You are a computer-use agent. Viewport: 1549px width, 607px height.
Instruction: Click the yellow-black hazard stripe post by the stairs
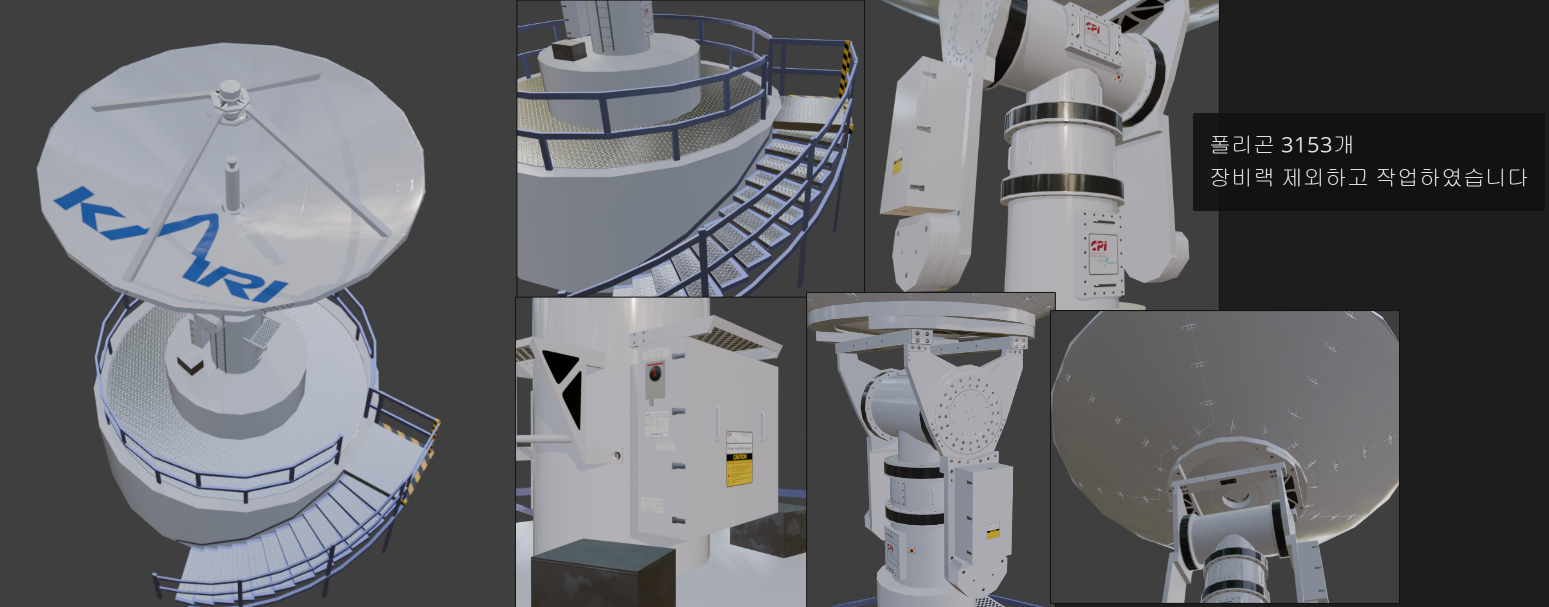pyautogui.click(x=846, y=70)
